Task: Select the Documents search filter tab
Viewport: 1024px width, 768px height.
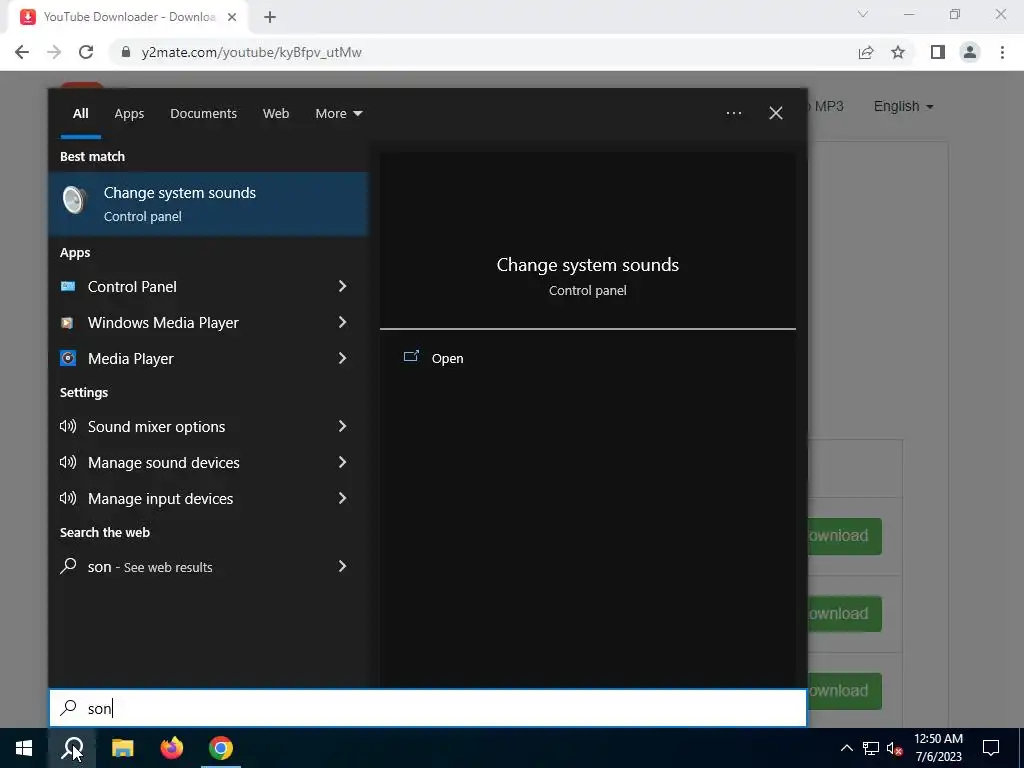Action: click(x=203, y=114)
